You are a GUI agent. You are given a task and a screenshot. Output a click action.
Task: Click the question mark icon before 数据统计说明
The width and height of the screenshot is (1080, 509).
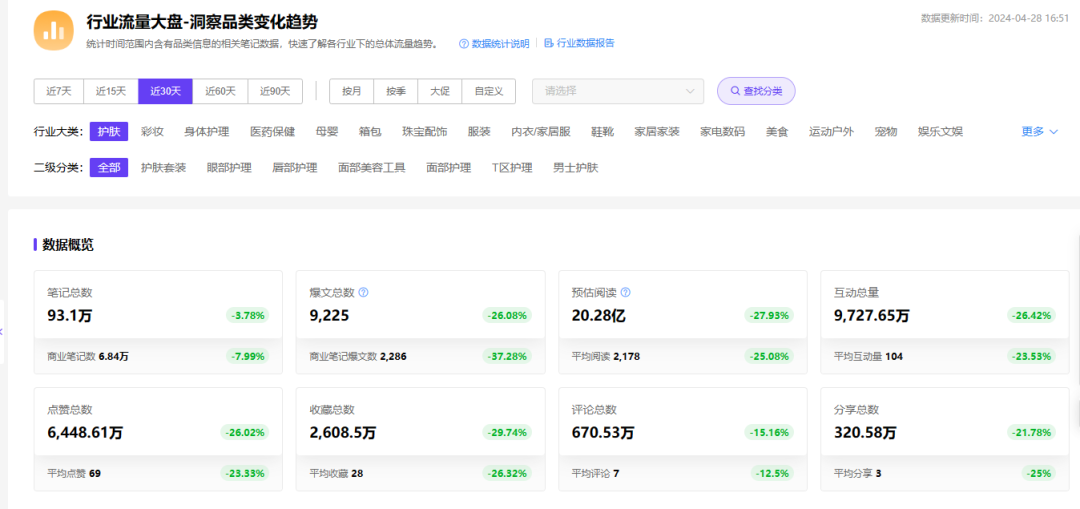[x=464, y=43]
